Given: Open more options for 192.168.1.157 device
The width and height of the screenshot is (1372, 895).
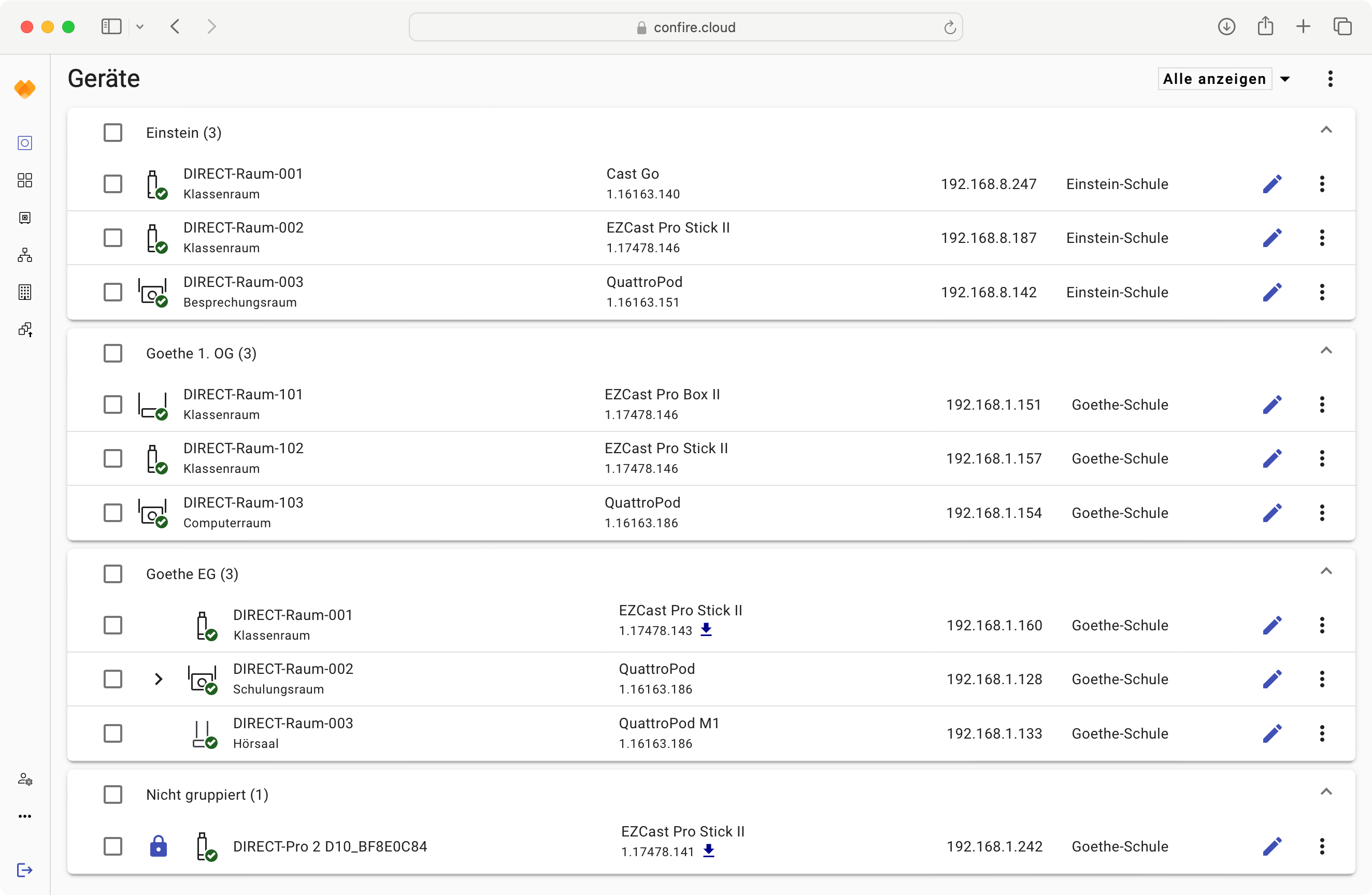Looking at the screenshot, I should [1322, 458].
